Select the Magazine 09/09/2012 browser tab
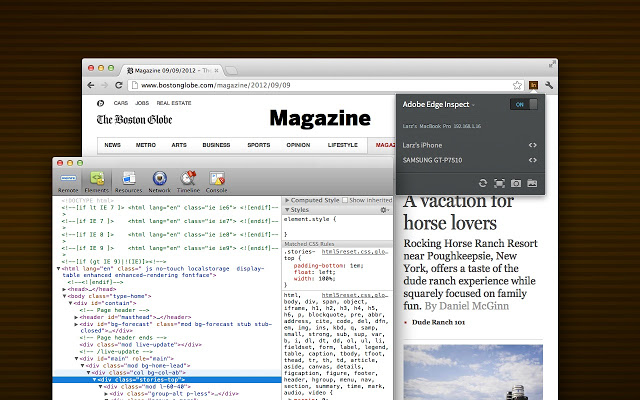Screen dimensions: 640x400 (173, 71)
